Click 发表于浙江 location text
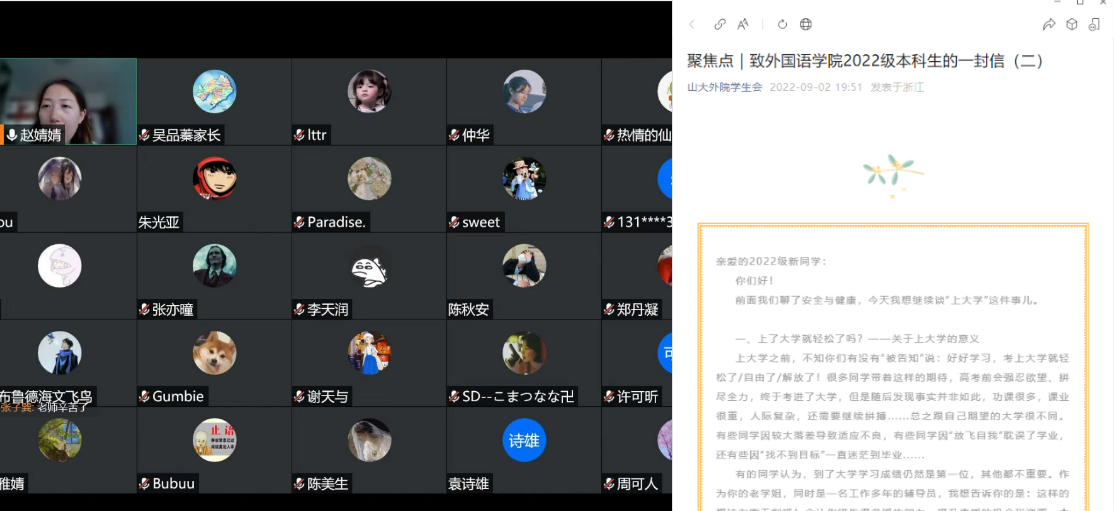Image resolution: width=1114 pixels, height=511 pixels. (897, 87)
